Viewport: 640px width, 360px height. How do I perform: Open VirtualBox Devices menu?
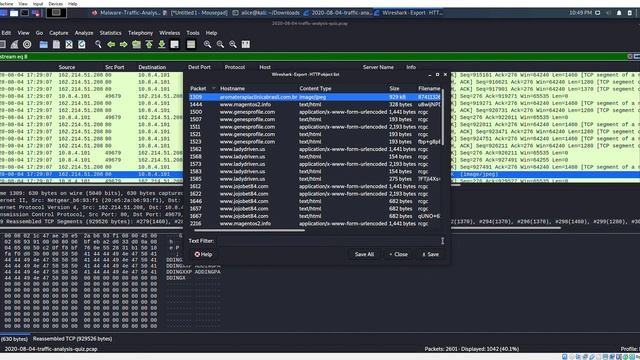56,4
